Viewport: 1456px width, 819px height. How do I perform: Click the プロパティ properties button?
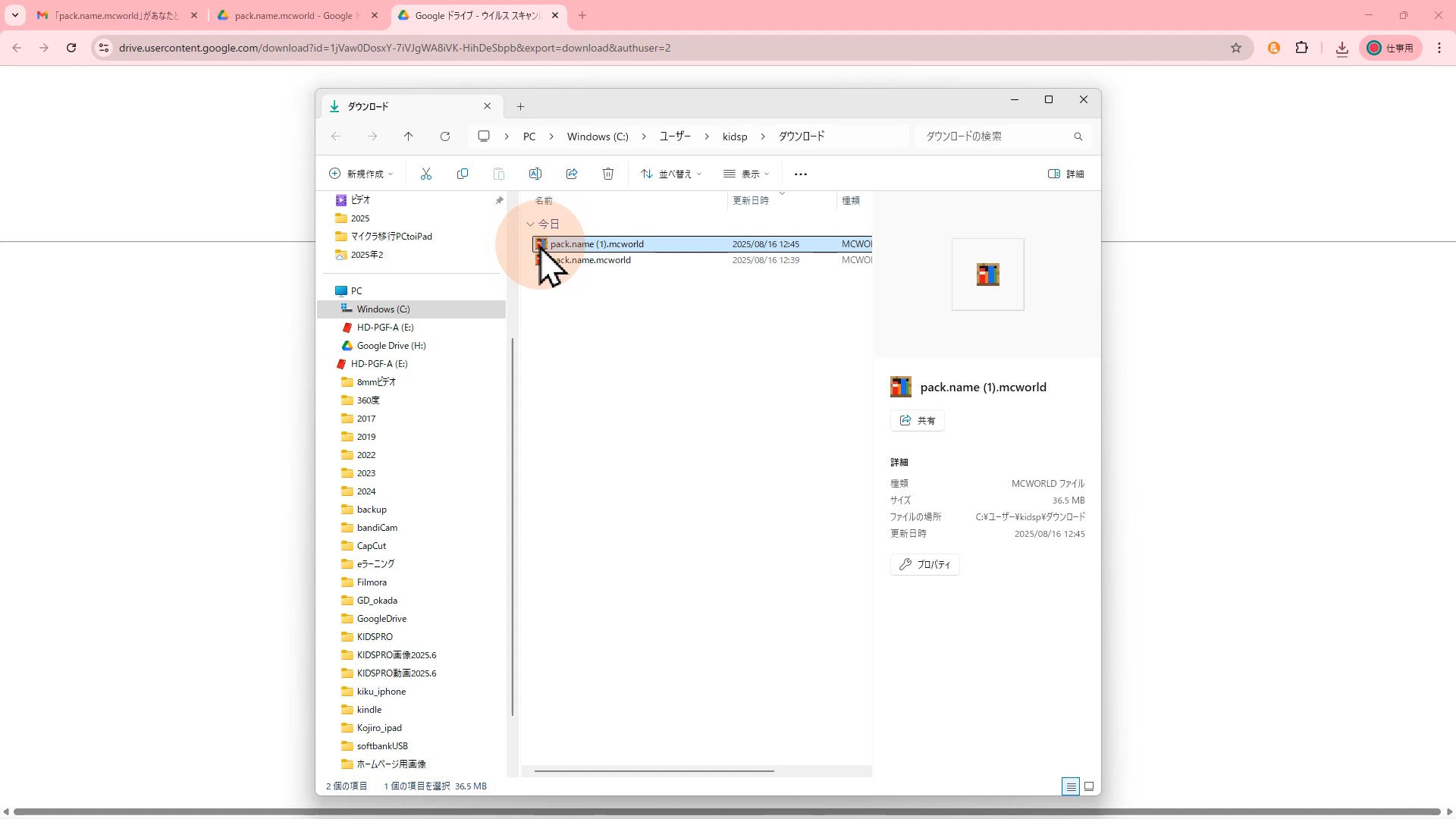925,564
